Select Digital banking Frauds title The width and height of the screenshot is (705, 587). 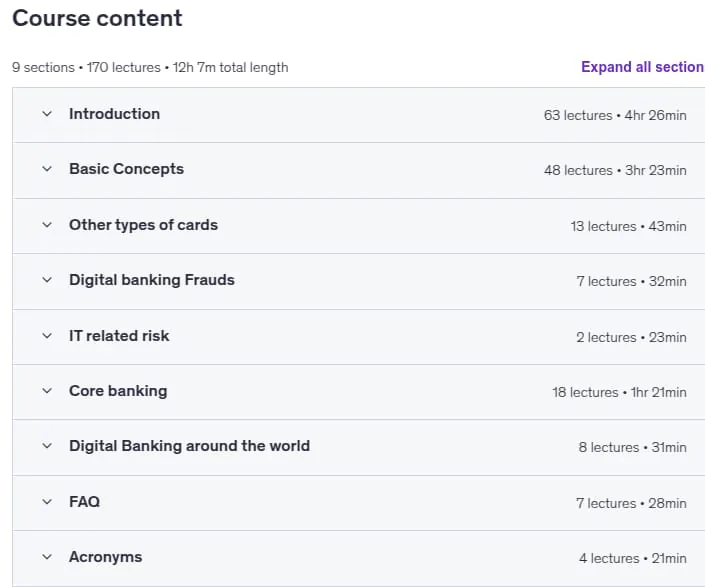click(x=152, y=280)
